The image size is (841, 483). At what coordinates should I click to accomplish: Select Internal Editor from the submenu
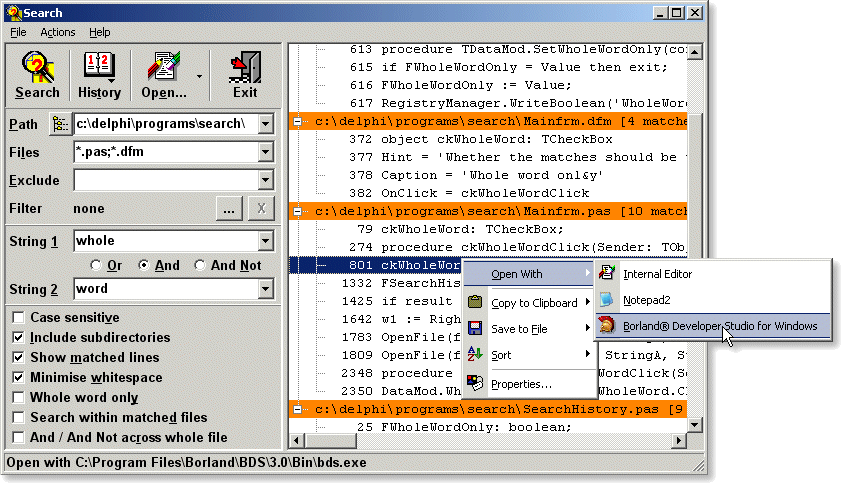pos(657,274)
